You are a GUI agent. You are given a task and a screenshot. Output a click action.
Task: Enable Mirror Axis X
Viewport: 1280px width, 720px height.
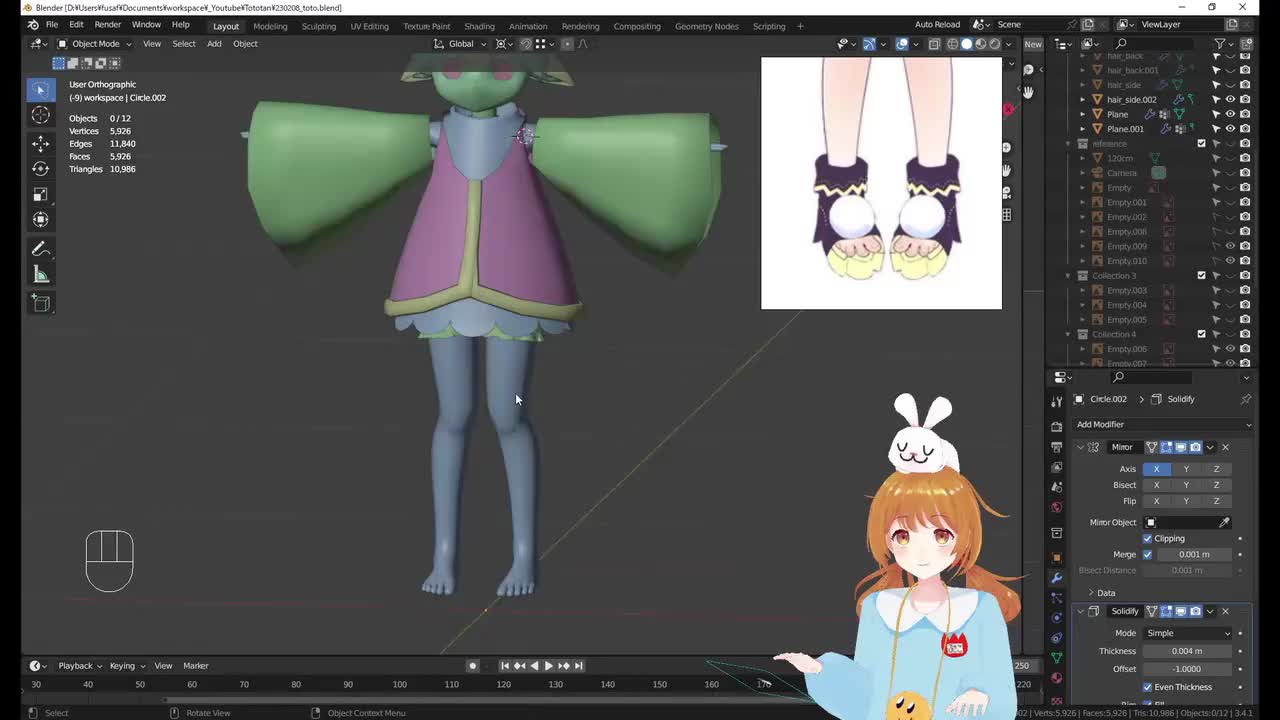tap(1156, 469)
